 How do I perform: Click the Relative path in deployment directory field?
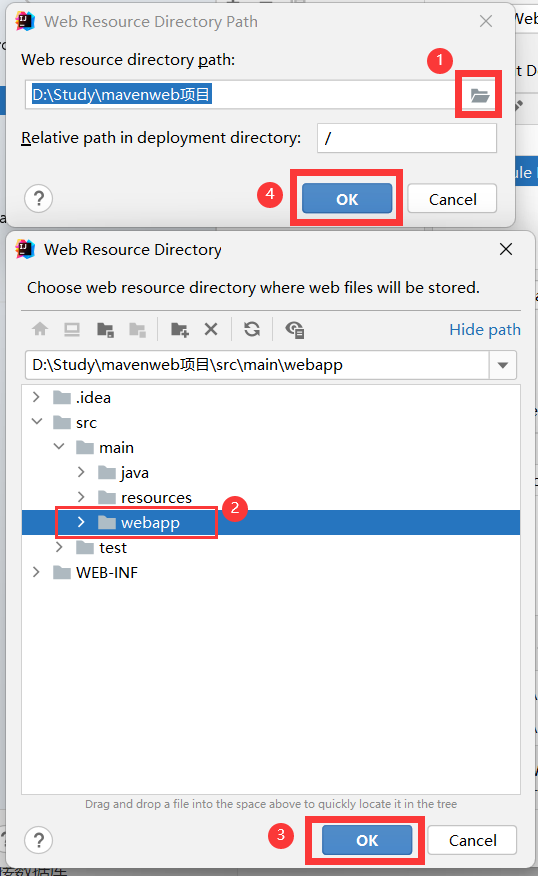click(x=407, y=138)
